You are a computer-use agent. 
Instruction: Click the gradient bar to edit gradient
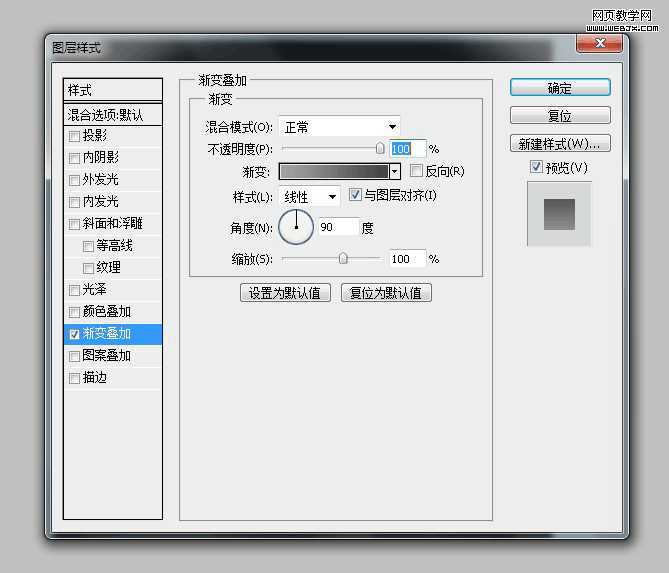coord(334,172)
